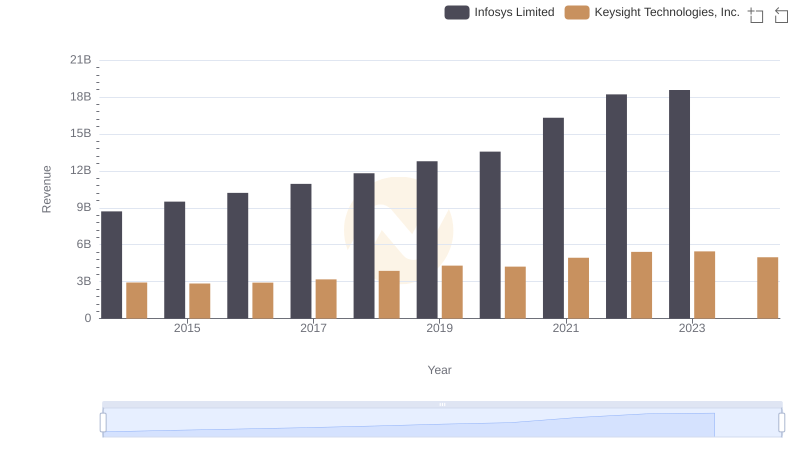The width and height of the screenshot is (800, 461).
Task: Click the 15B y-axis label
Action: 81,134
